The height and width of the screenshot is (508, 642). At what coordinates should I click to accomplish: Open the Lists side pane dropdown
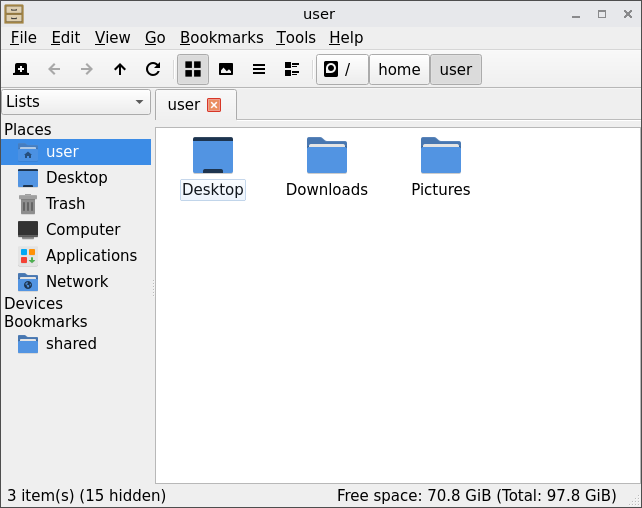pos(76,102)
